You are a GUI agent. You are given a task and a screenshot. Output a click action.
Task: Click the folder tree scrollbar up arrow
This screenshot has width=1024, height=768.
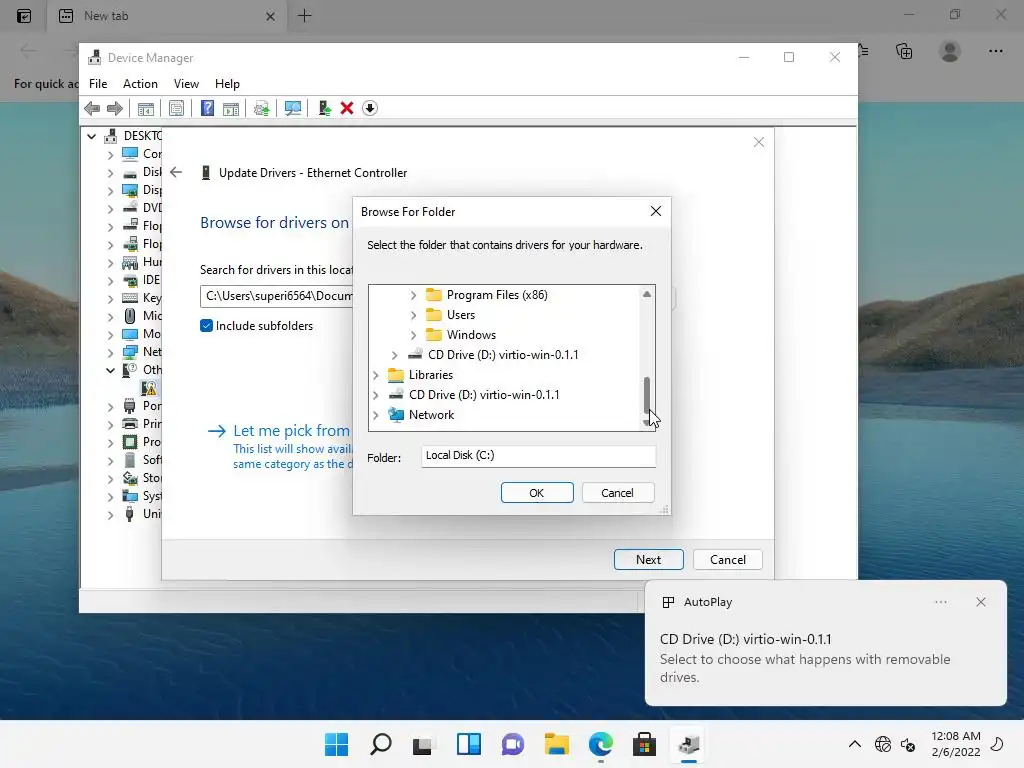647,294
